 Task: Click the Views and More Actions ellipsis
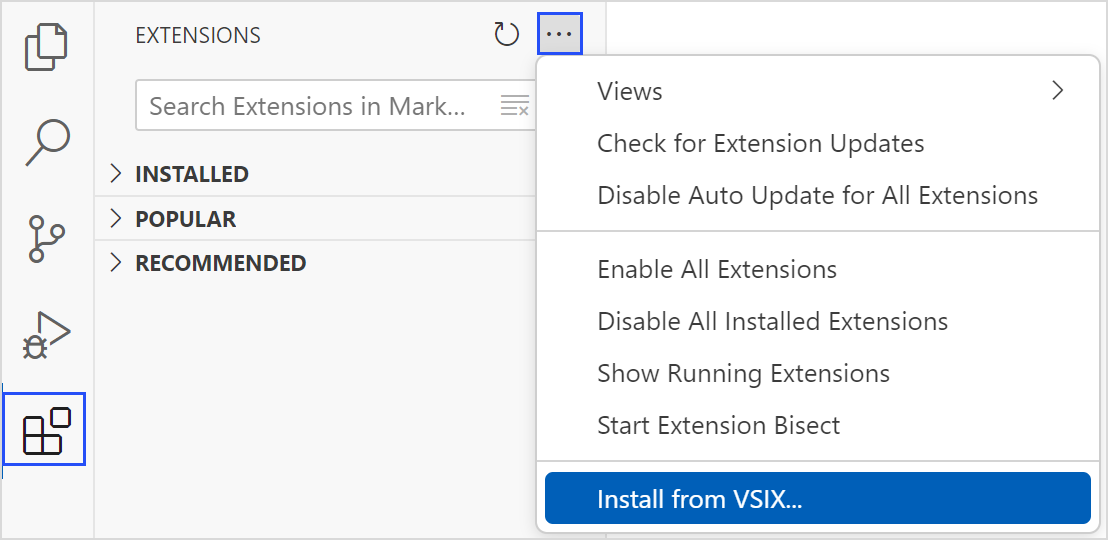(559, 35)
